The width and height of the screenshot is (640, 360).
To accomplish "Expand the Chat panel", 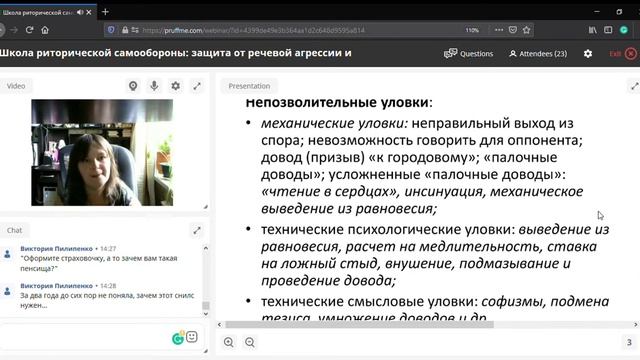I will [x=197, y=231].
